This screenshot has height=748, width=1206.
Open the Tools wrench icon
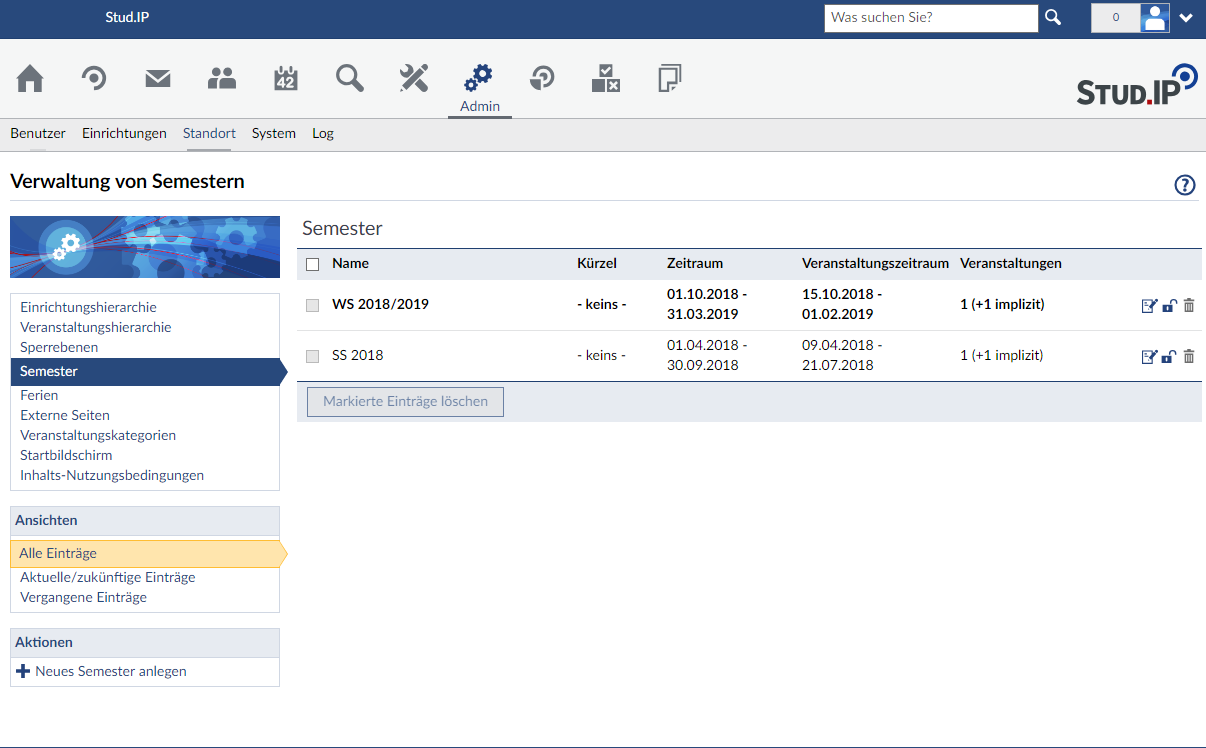414,78
